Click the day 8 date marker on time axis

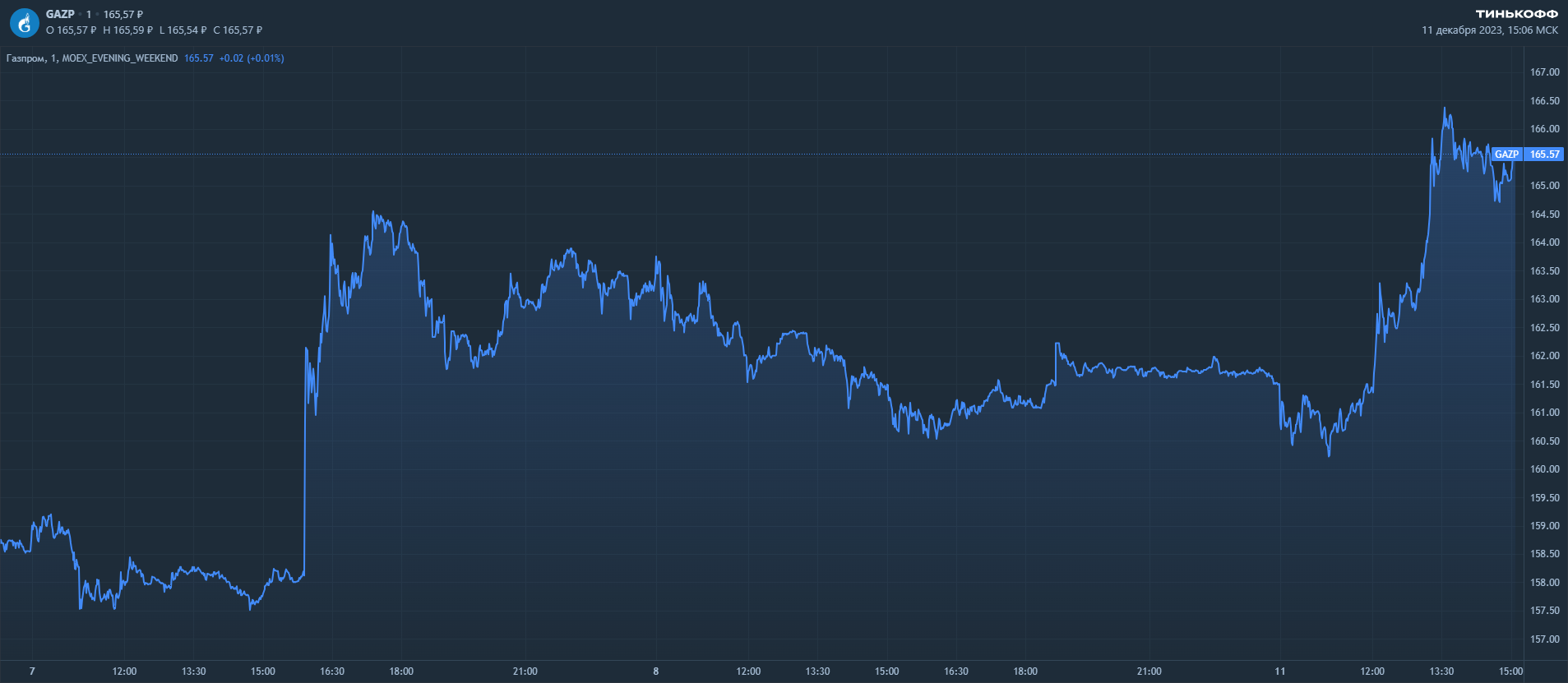coord(655,671)
